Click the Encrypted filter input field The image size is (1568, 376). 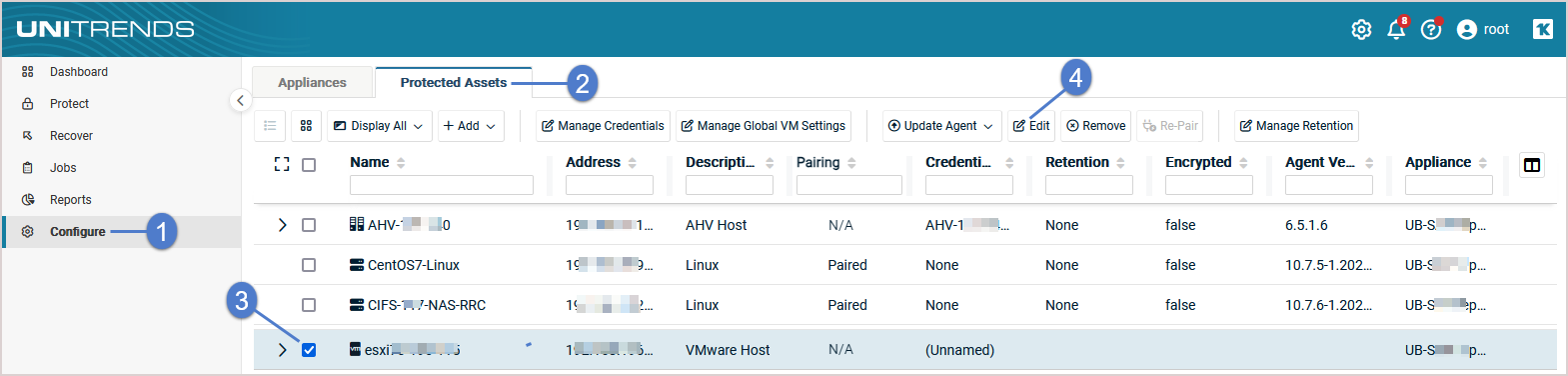click(x=1209, y=185)
